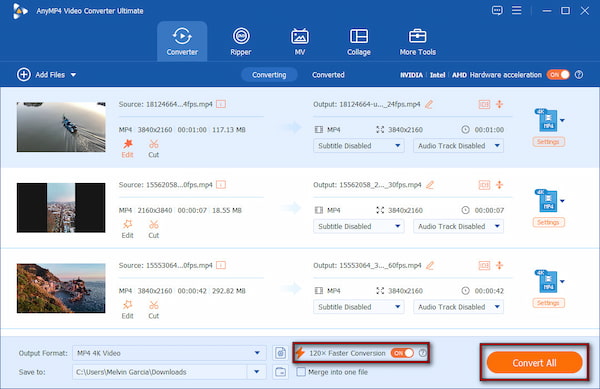Click Edit for the 18124664 video
This screenshot has width=600, height=389.
tap(127, 148)
